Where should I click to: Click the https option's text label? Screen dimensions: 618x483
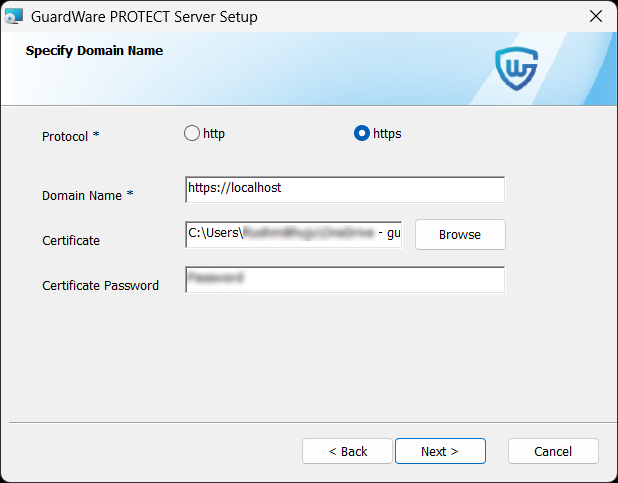[x=387, y=133]
